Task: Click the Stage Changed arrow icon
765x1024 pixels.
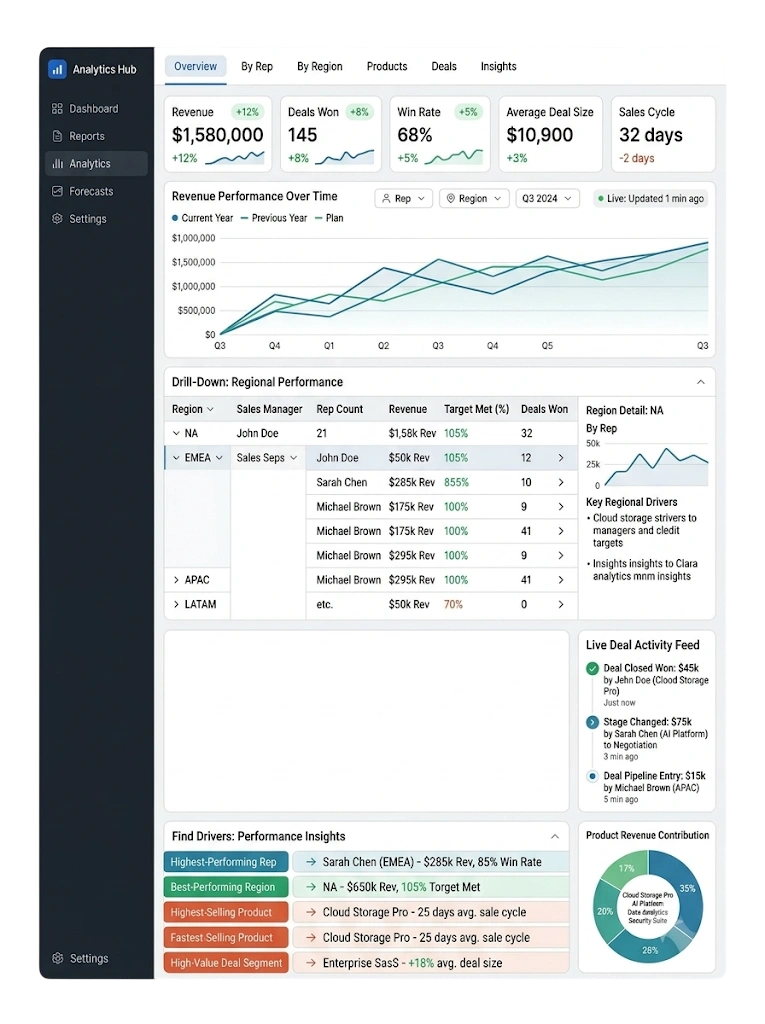Action: [593, 722]
